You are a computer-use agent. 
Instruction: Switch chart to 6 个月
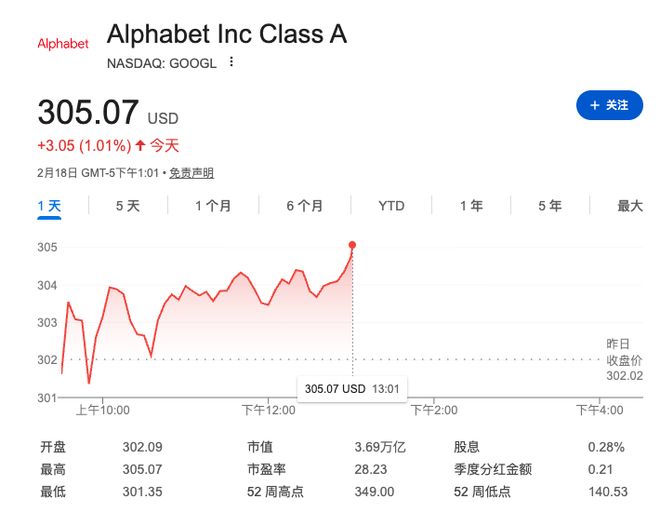[305, 206]
